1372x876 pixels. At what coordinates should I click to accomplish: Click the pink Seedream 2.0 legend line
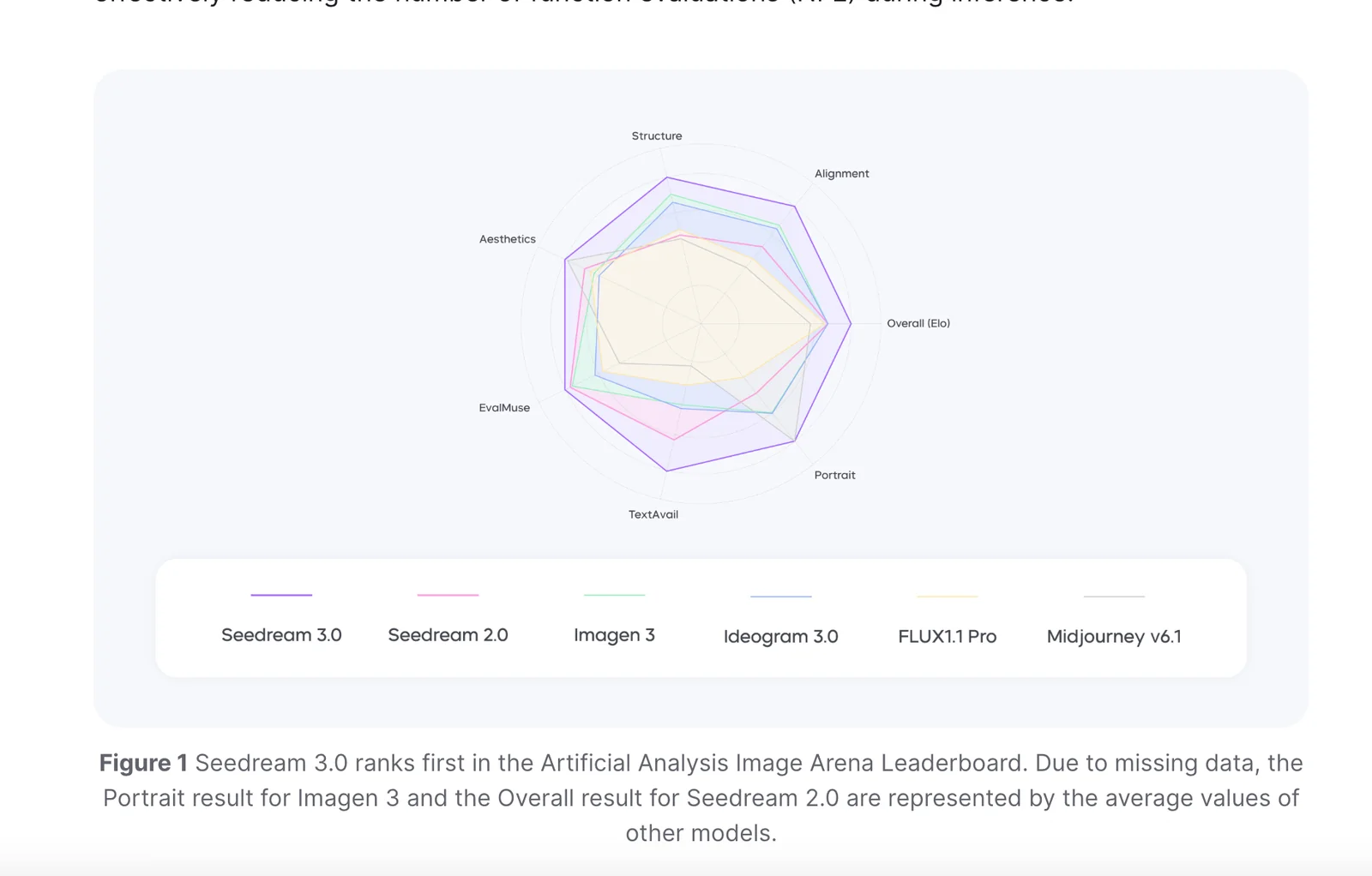click(x=448, y=594)
